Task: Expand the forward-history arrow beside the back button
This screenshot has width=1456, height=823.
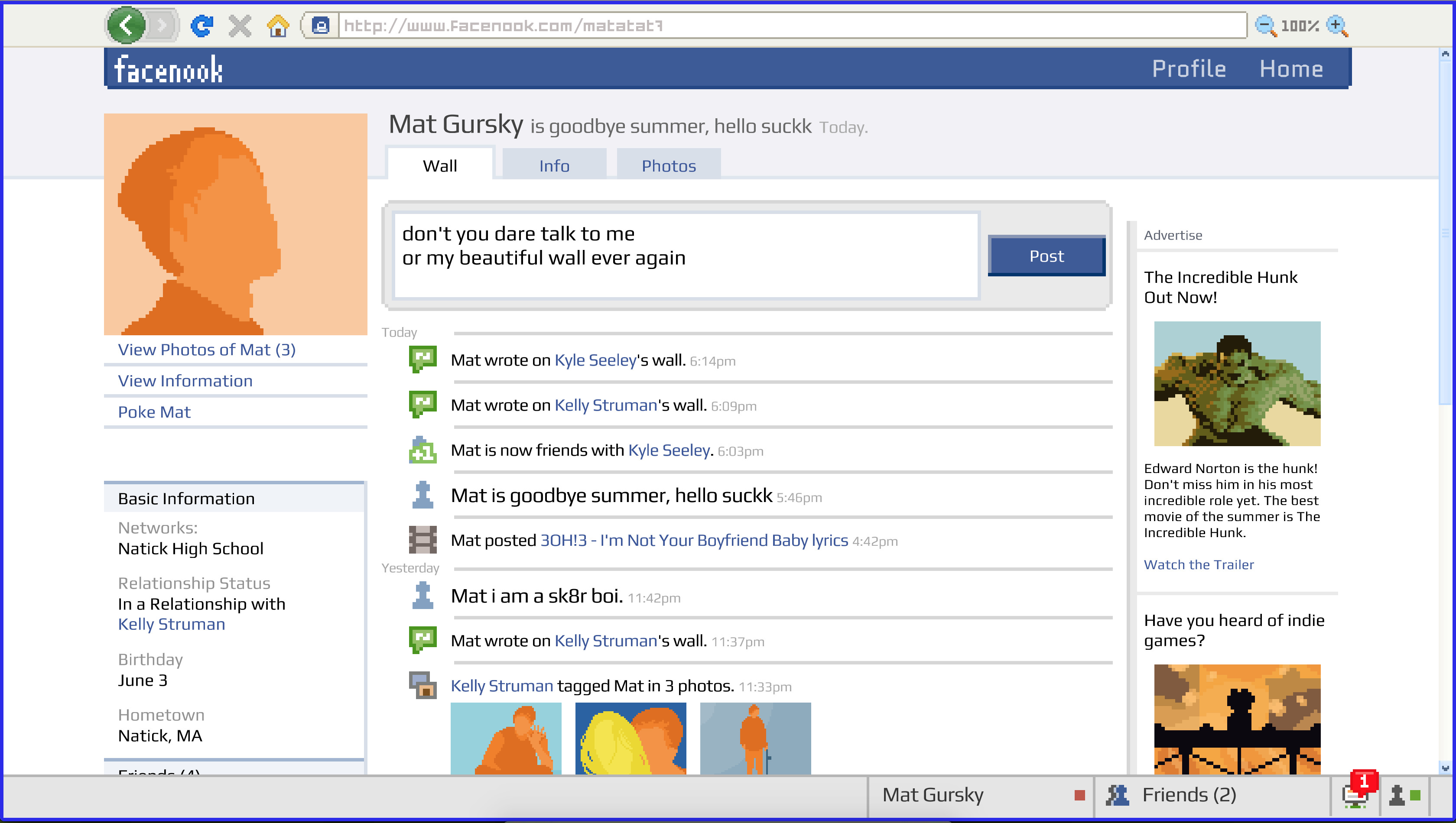Action: tap(162, 26)
